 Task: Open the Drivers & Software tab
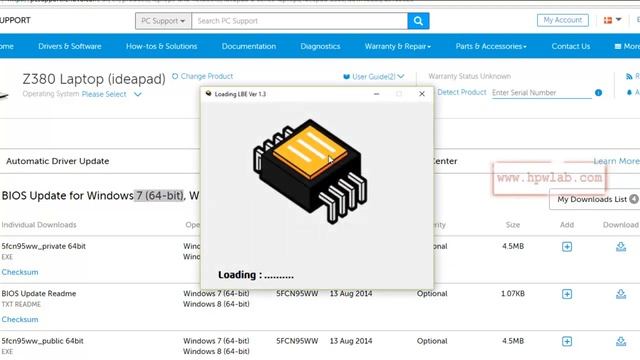tap(70, 46)
